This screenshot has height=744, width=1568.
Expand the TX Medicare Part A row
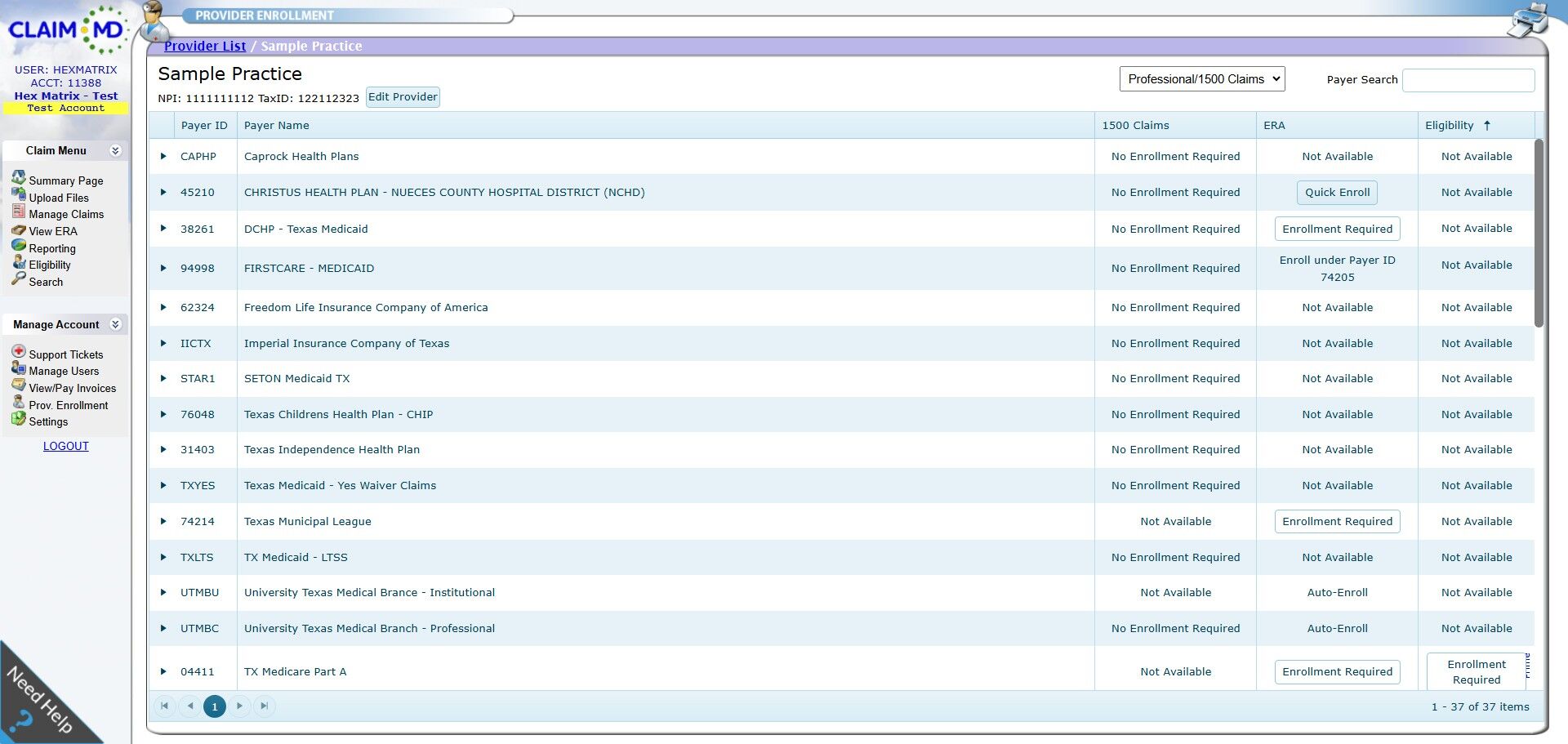pos(163,671)
